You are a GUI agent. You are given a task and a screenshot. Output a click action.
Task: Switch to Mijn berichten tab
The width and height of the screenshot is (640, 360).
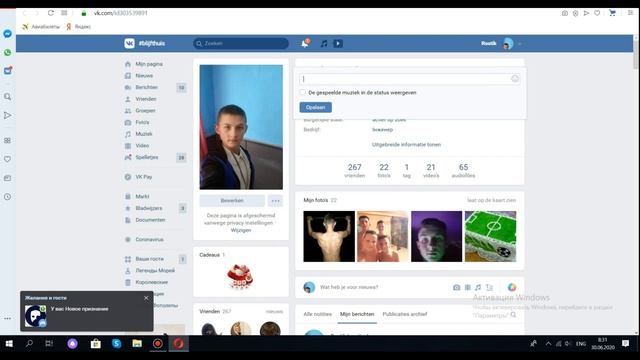(x=357, y=314)
